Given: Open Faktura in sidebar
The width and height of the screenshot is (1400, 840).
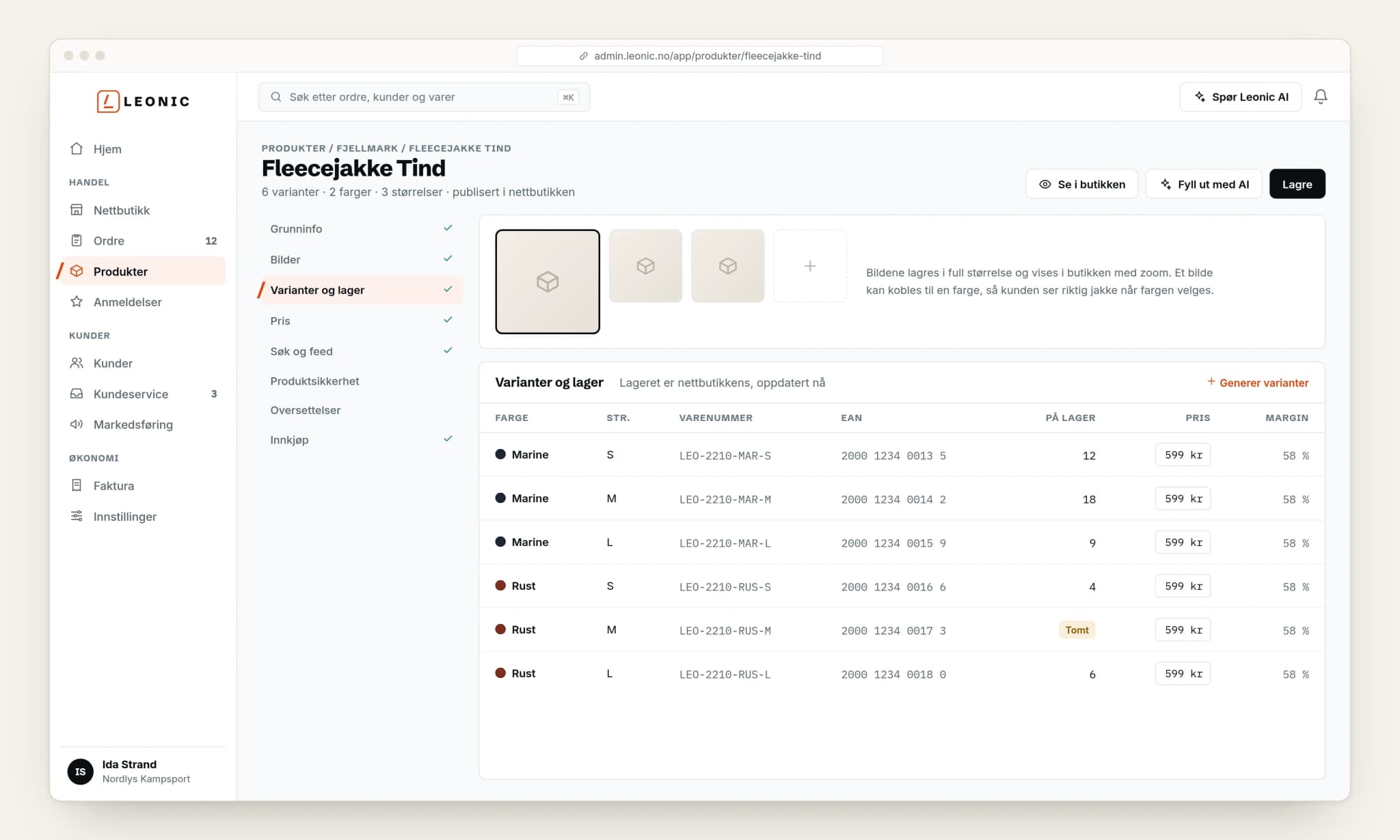Looking at the screenshot, I should [x=142, y=486].
